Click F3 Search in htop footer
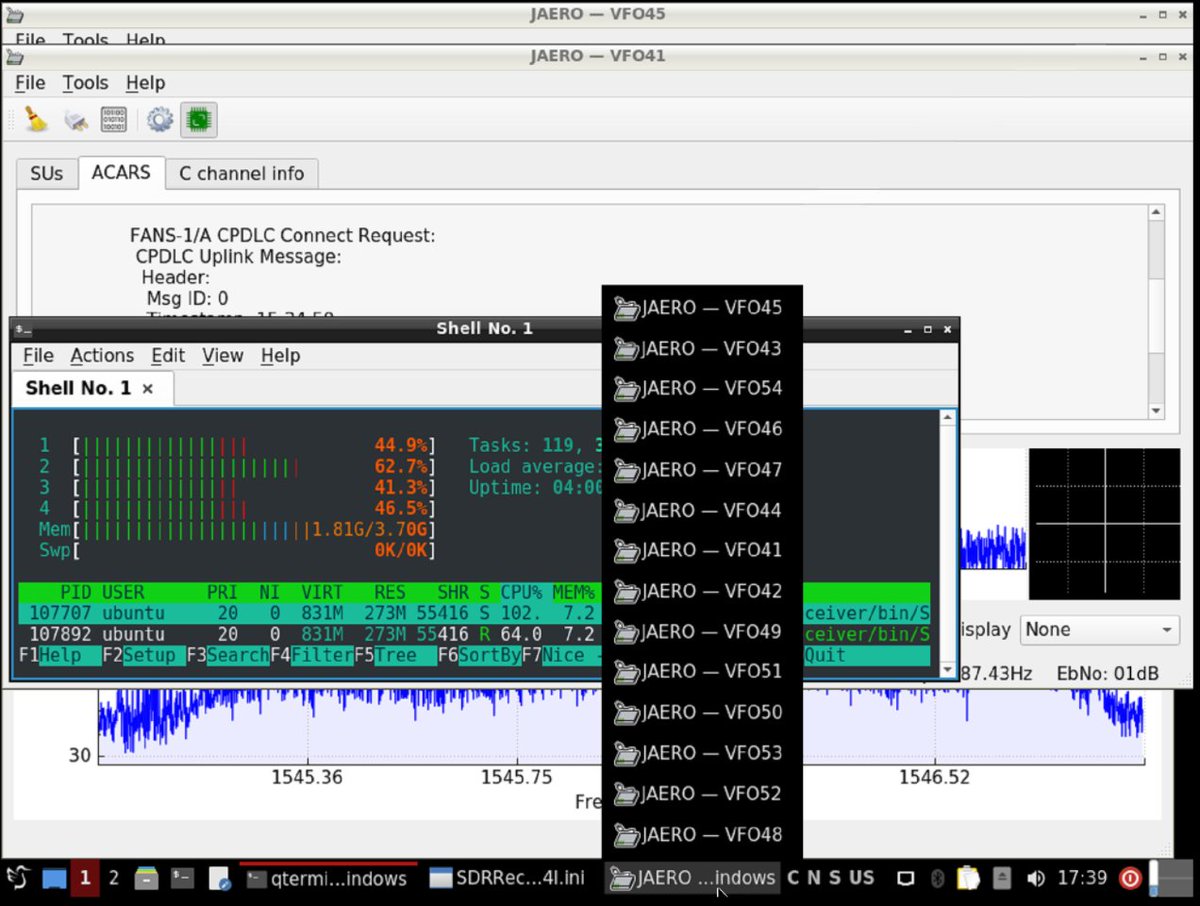 coord(228,656)
